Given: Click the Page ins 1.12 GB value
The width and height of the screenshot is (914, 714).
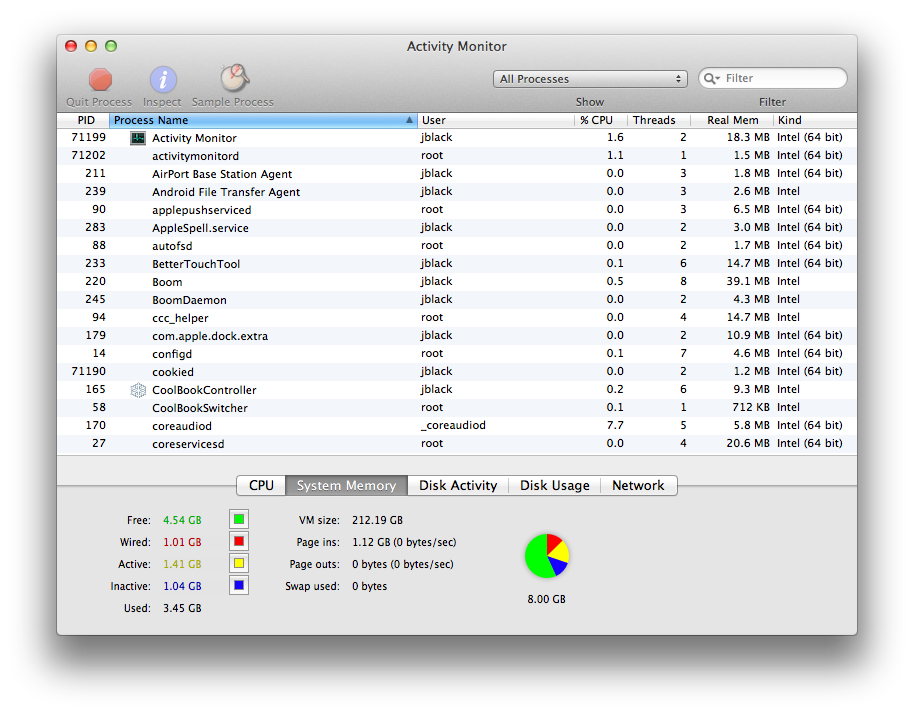Looking at the screenshot, I should click(404, 542).
